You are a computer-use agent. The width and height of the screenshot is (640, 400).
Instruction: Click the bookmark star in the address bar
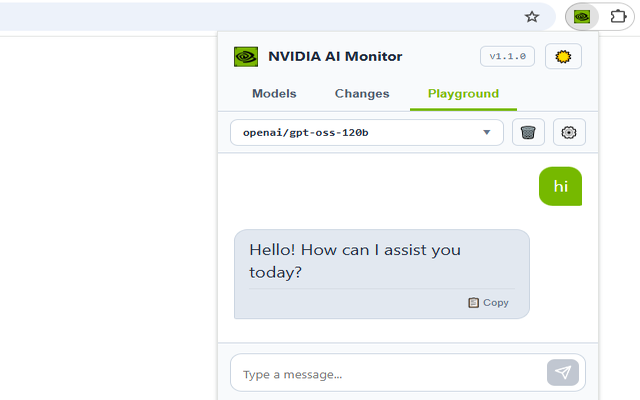[532, 17]
